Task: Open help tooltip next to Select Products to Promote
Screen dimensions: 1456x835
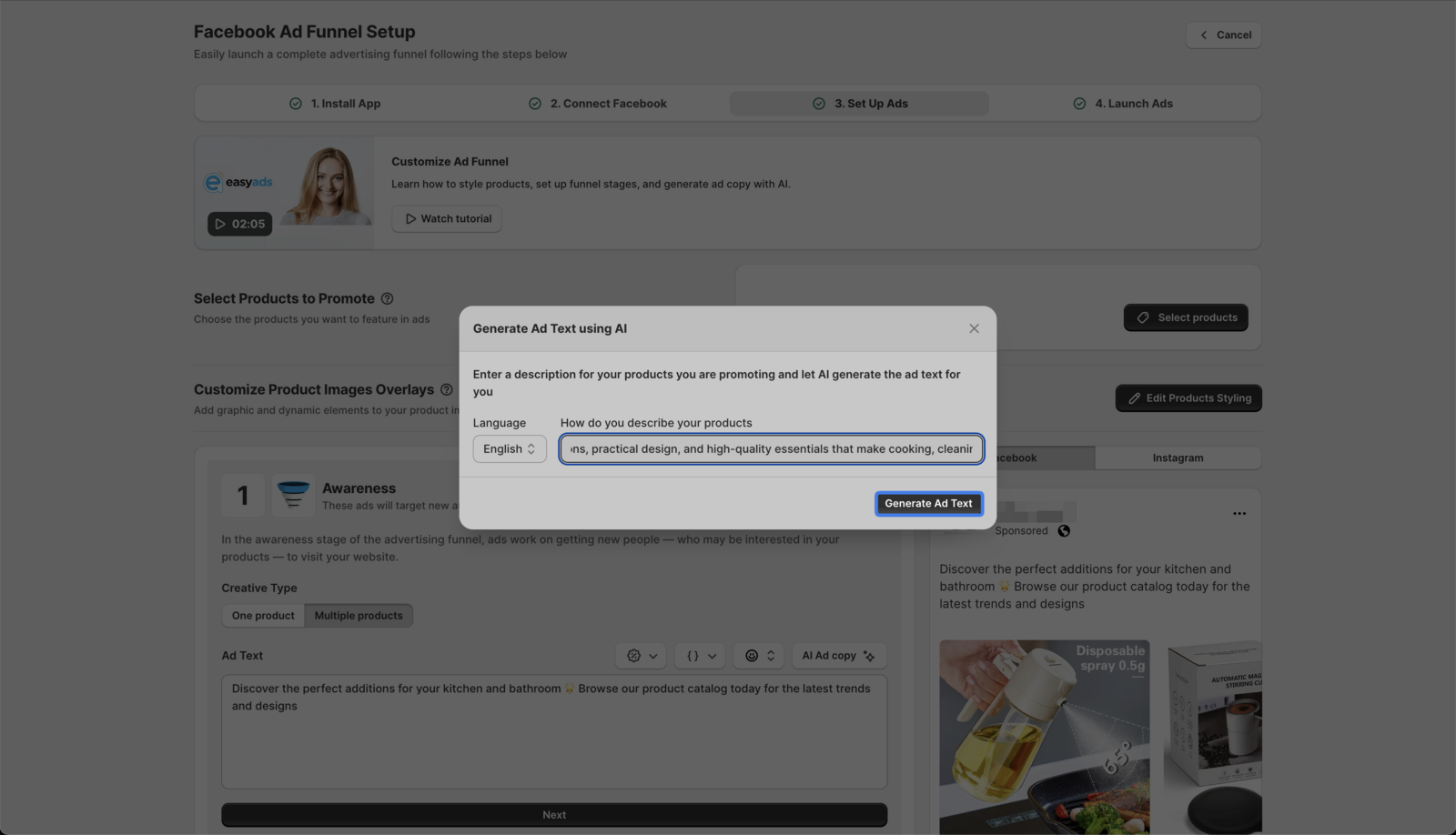Action: click(387, 298)
